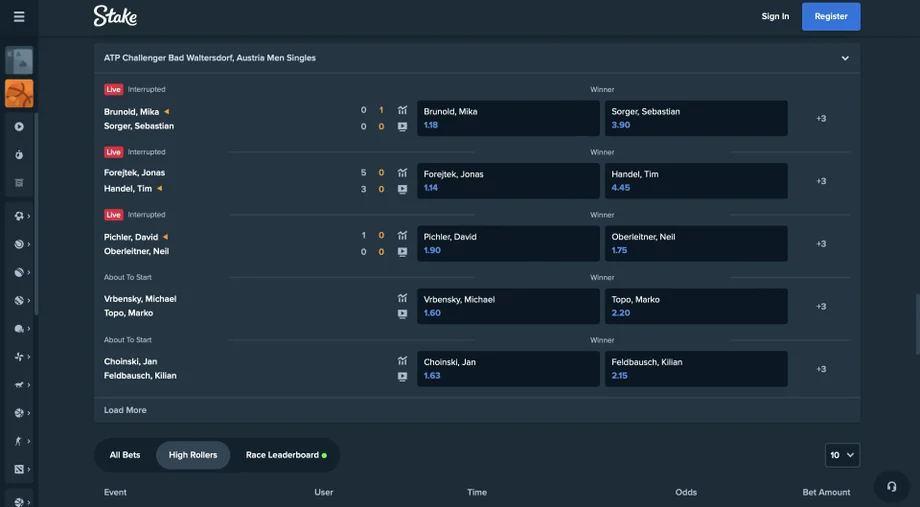
Task: Open the Vrbensky, Michael vs Topo match title
Action: pos(140,306)
